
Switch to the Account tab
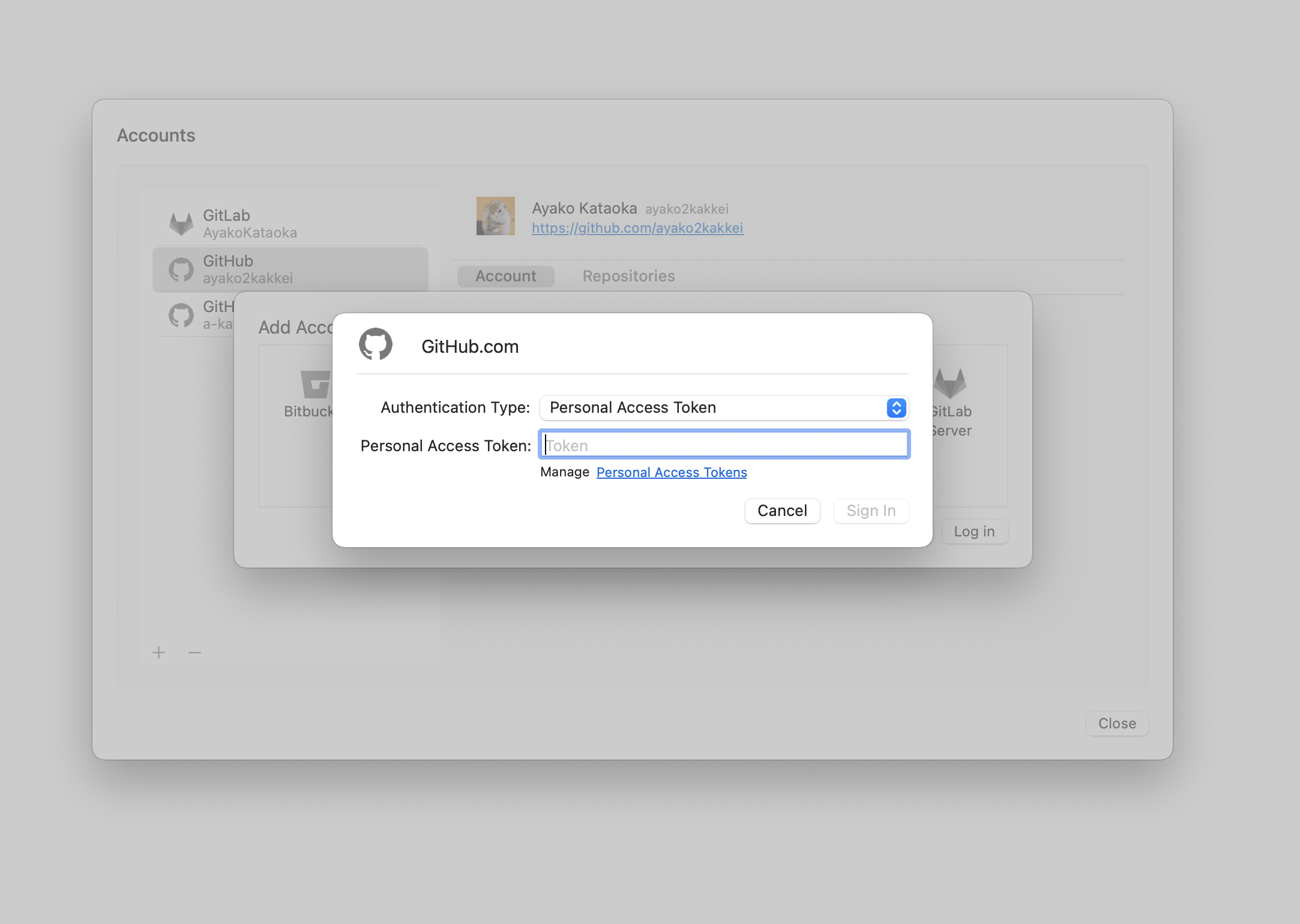505,276
